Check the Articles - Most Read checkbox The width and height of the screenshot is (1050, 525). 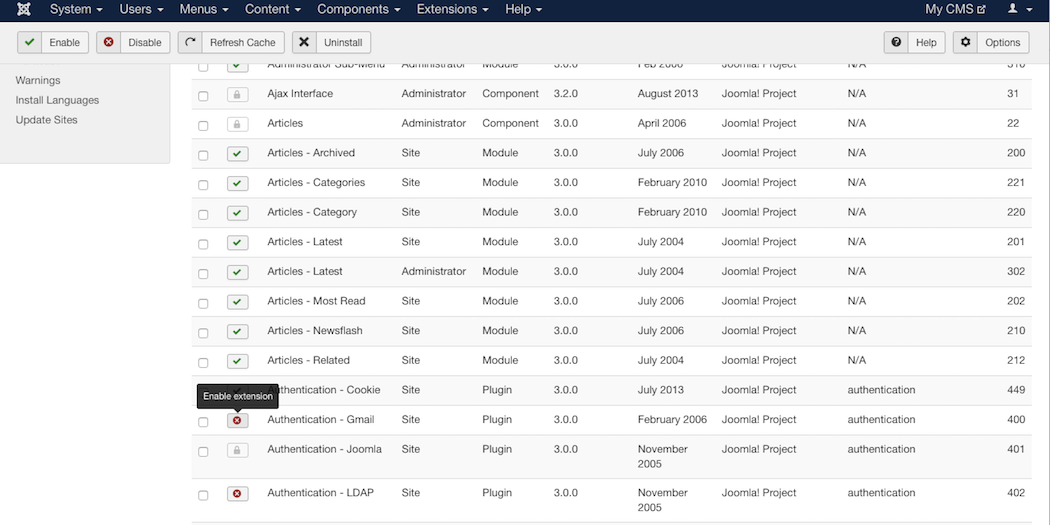click(x=203, y=303)
